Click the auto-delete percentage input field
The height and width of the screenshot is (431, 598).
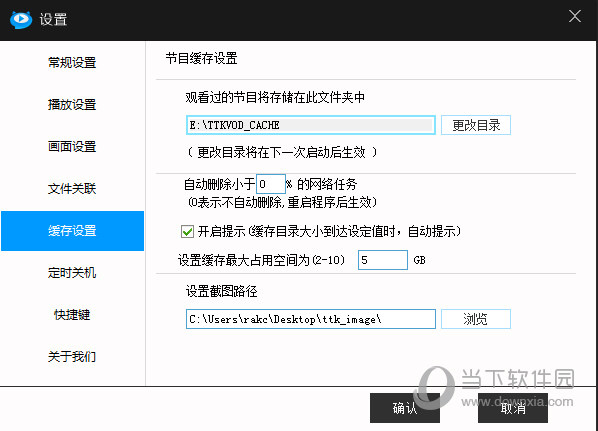271,184
